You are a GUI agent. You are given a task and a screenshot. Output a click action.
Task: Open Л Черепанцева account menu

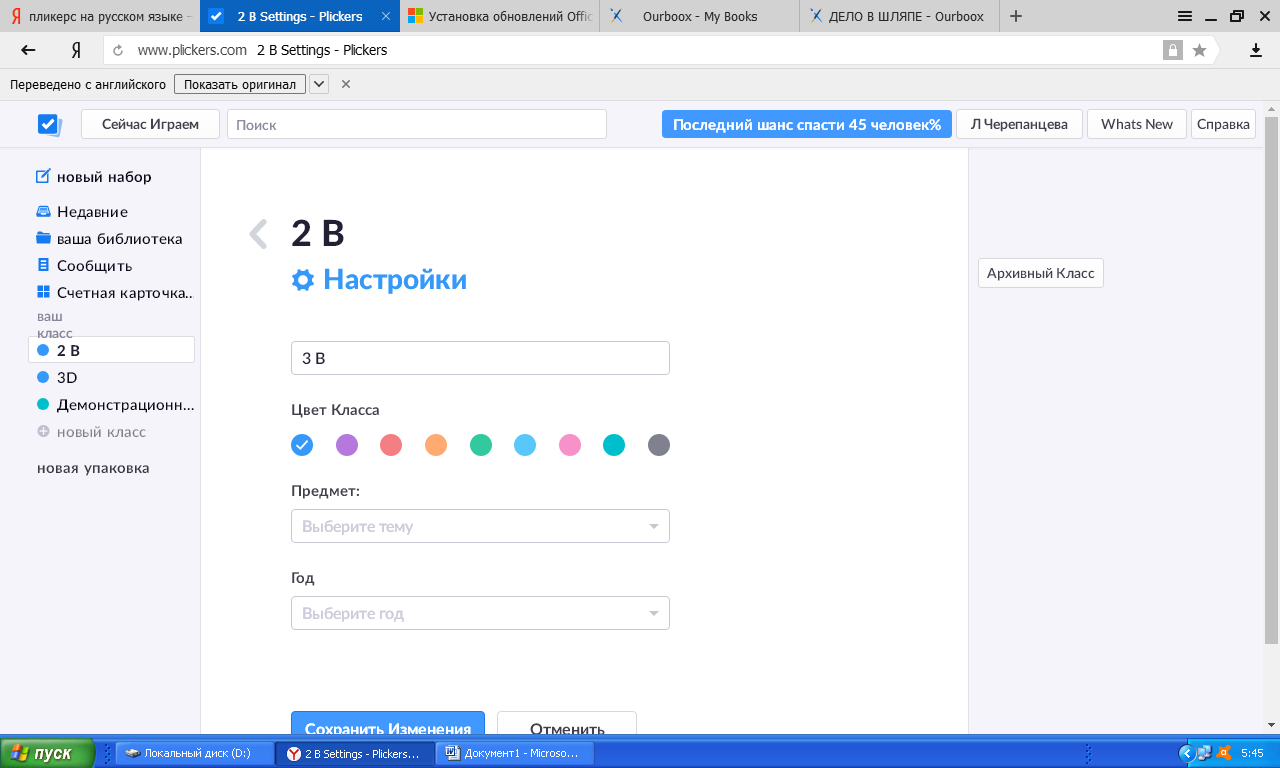point(1019,124)
